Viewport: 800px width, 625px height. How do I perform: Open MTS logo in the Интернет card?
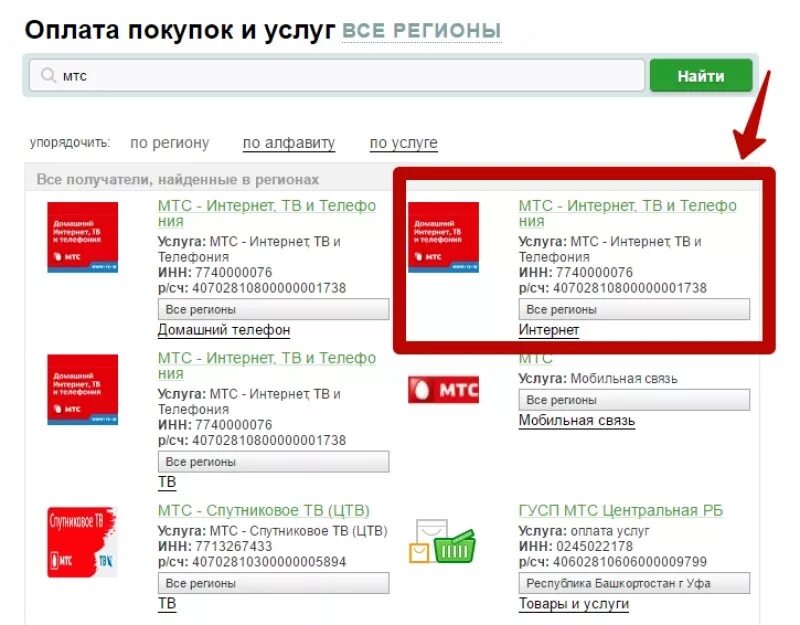[443, 237]
